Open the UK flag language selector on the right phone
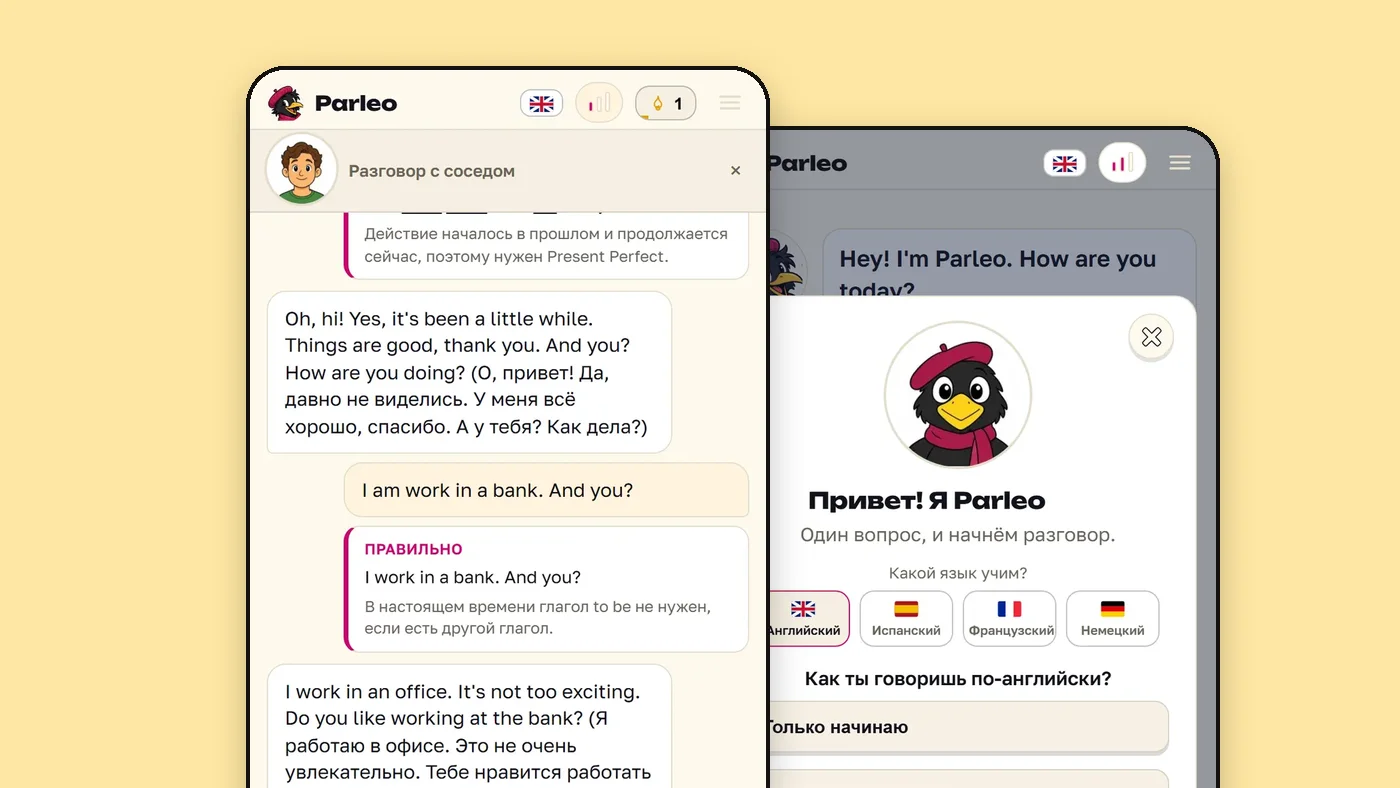The image size is (1400, 788). (1065, 164)
